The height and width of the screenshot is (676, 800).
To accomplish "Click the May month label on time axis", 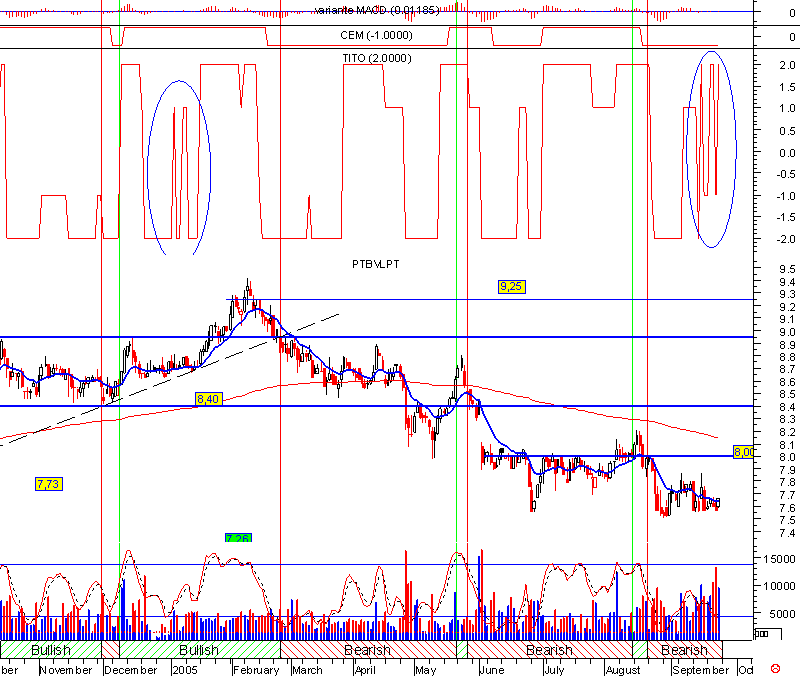I will 426,670.
